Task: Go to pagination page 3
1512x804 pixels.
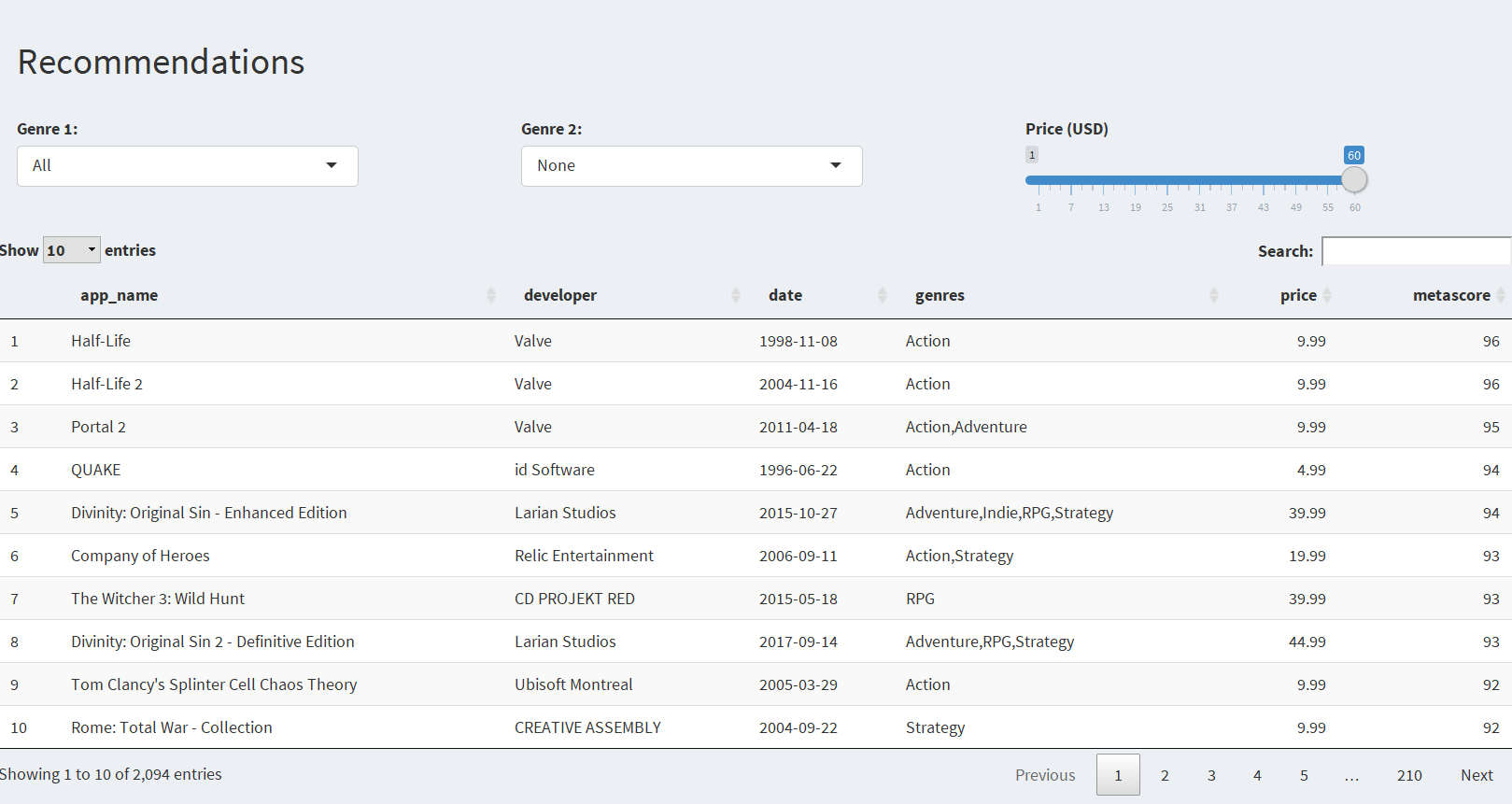Action: [x=1211, y=775]
